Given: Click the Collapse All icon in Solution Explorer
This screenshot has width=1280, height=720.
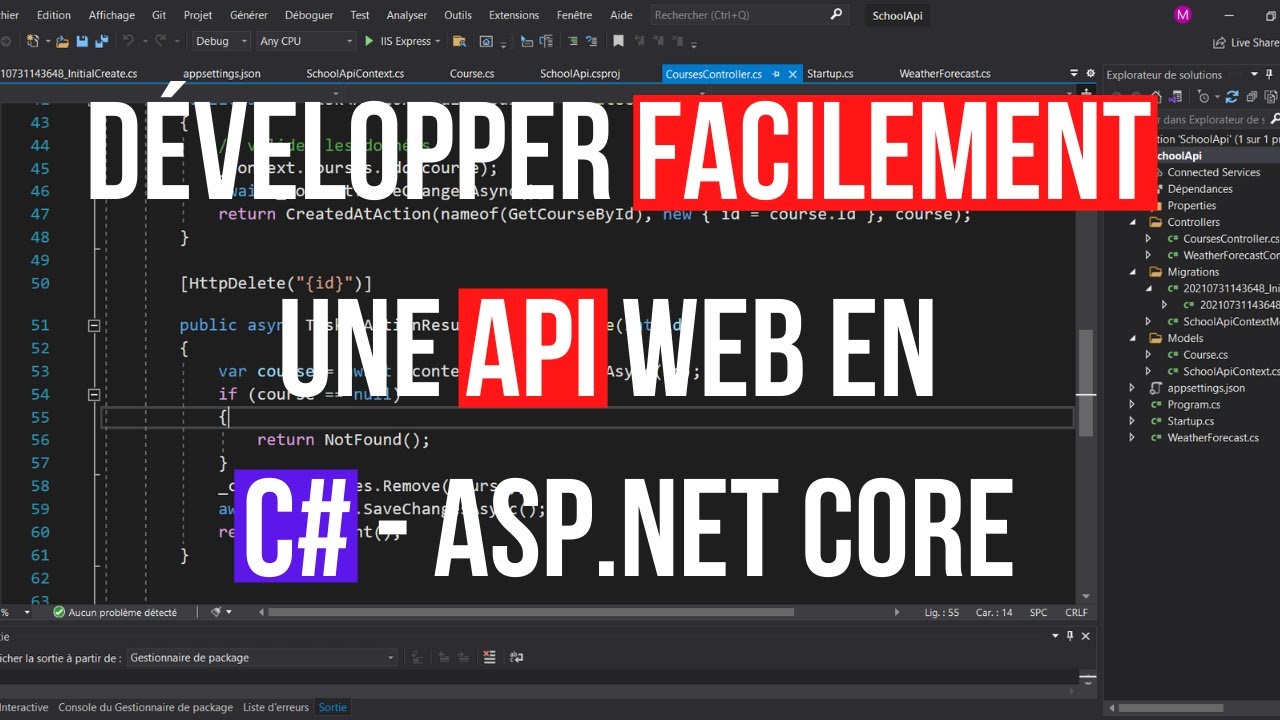Looking at the screenshot, I should pos(1252,97).
